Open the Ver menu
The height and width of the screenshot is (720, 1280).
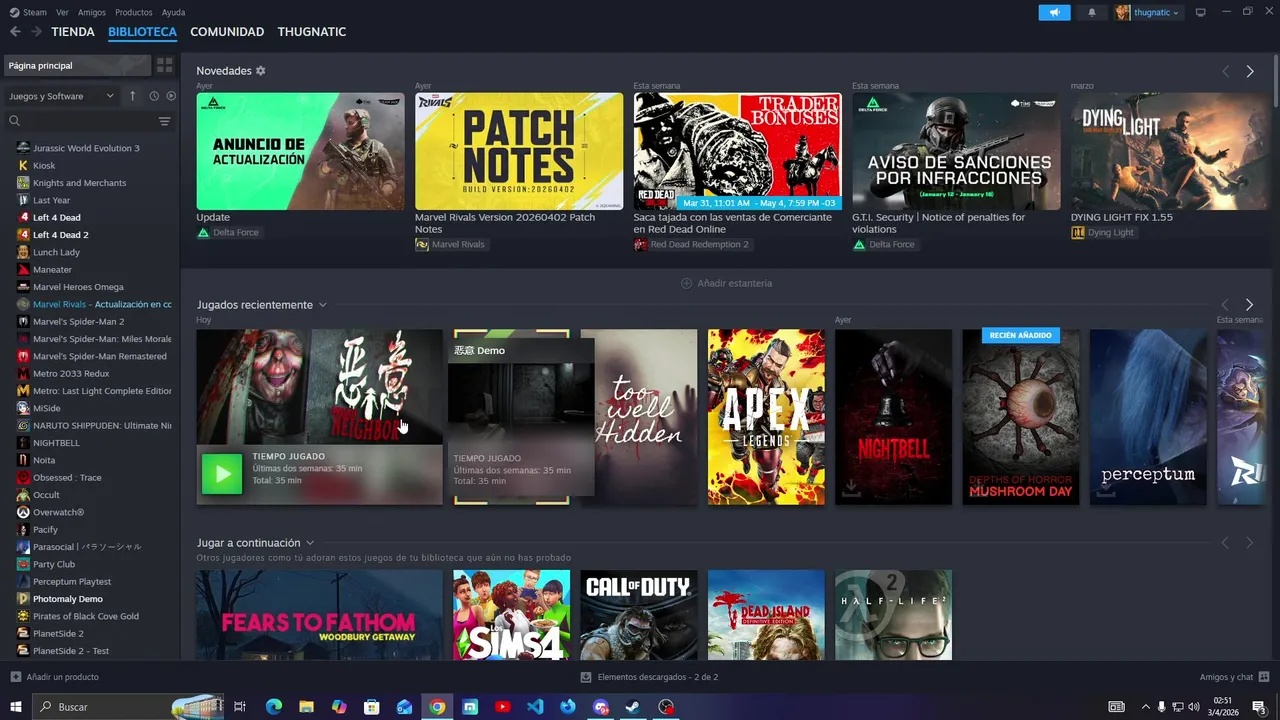(63, 12)
